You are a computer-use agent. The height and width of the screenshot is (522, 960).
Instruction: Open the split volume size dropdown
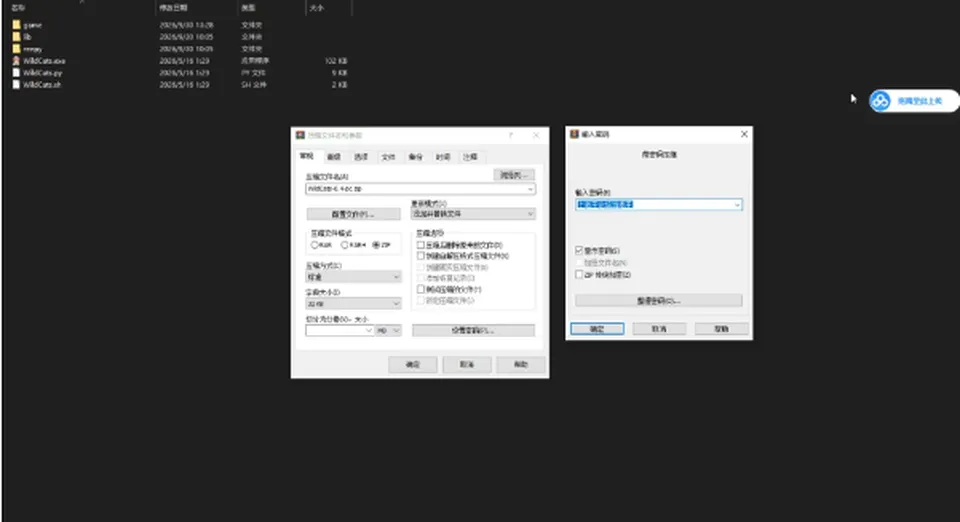pyautogui.click(x=369, y=330)
